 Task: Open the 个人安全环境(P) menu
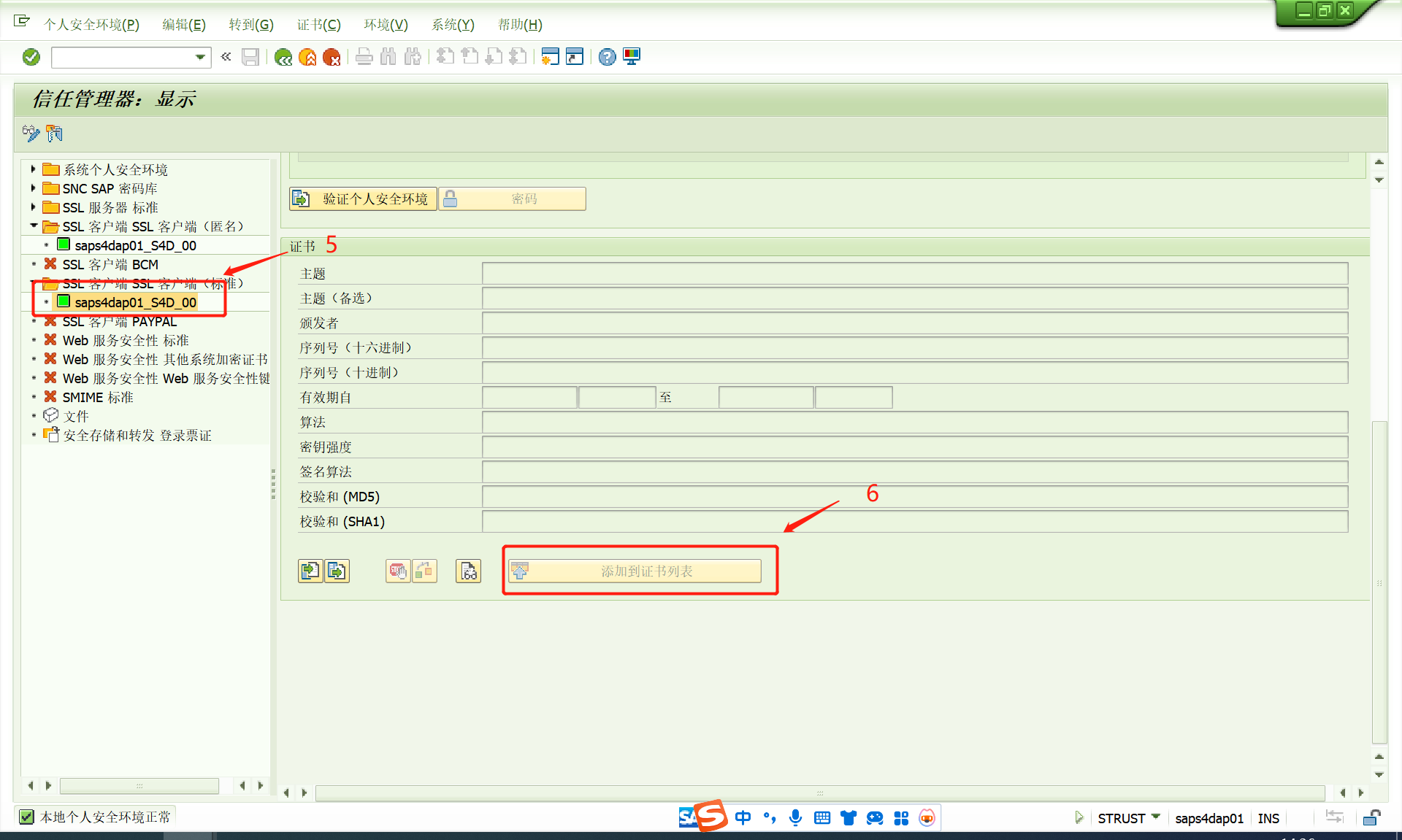(91, 25)
